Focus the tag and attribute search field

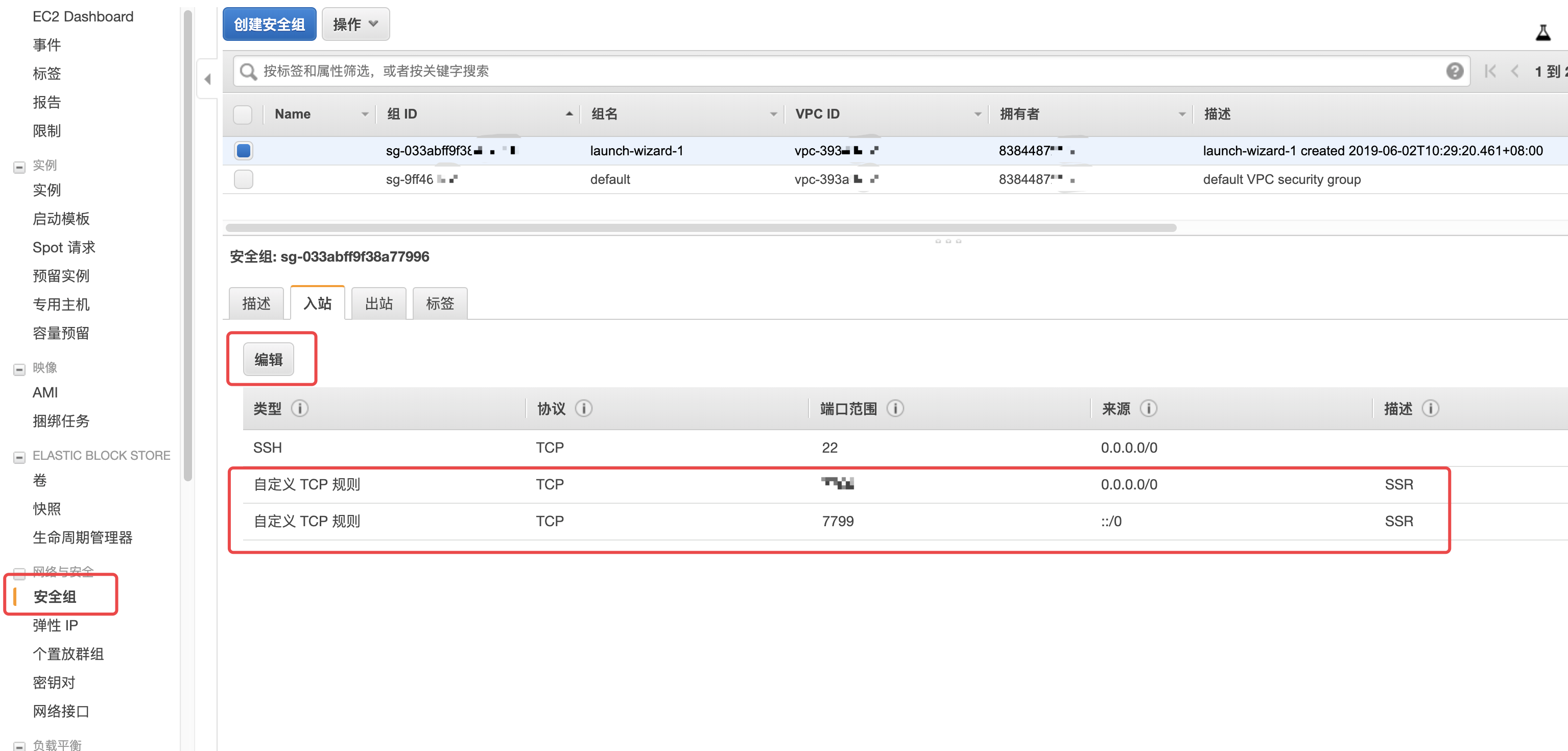point(851,71)
